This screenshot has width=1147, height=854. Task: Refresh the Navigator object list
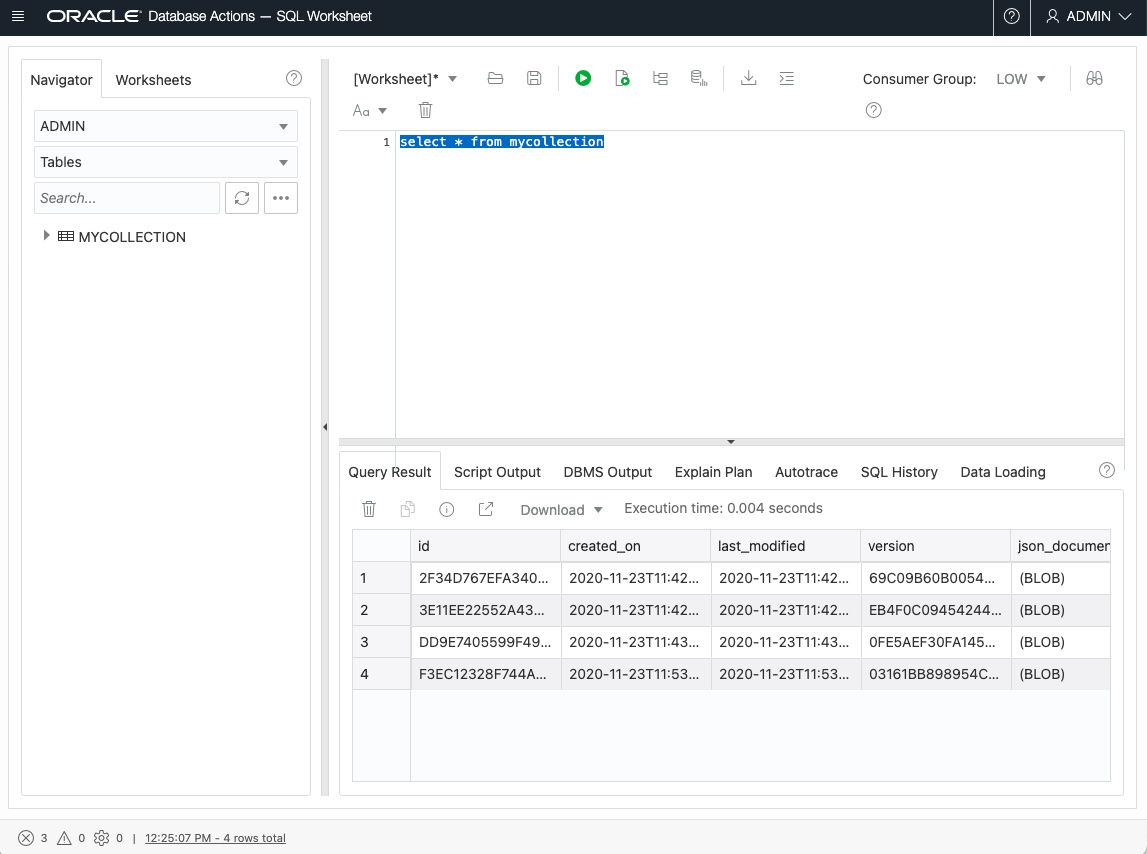(x=241, y=198)
